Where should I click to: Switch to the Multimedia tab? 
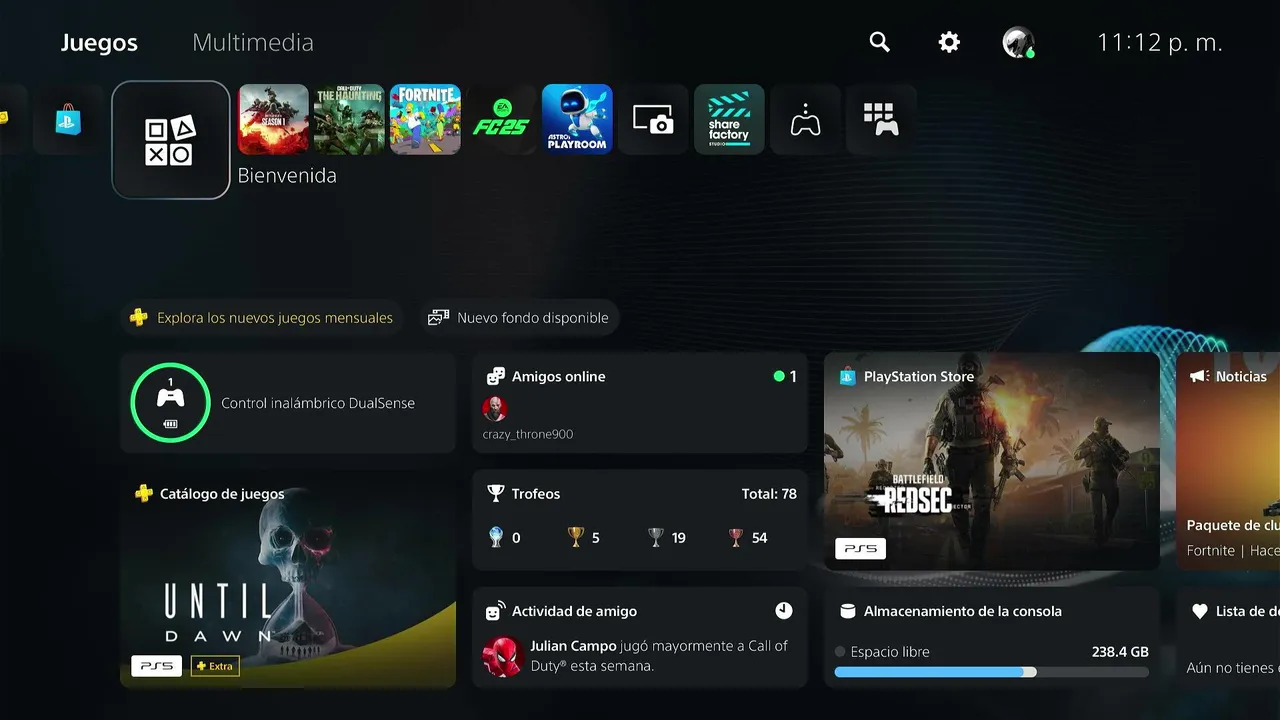(x=253, y=43)
